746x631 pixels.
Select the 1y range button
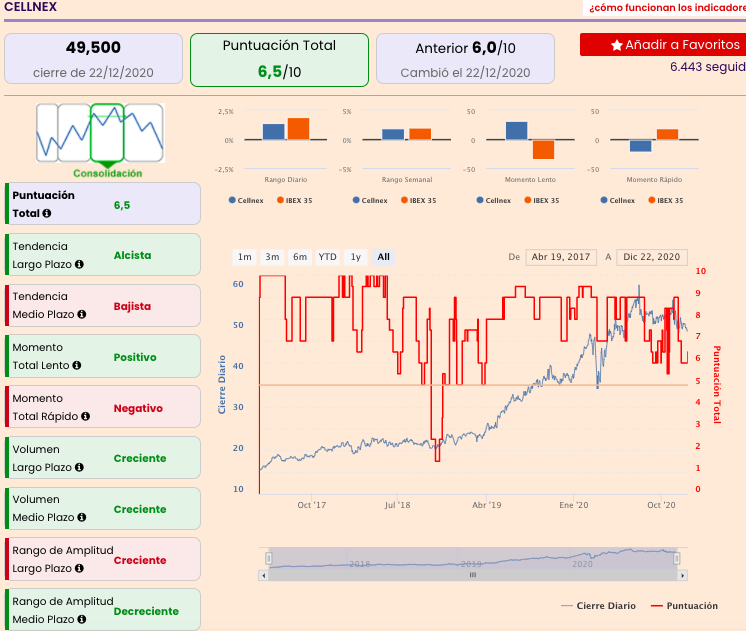(x=355, y=257)
